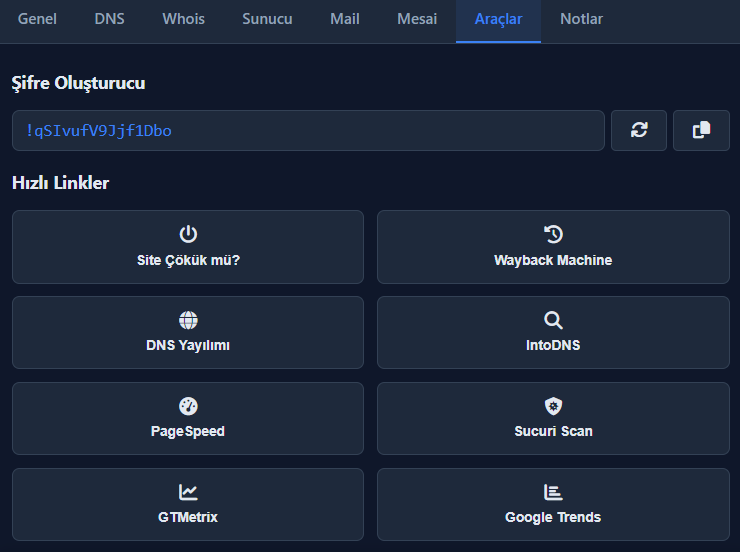Screen dimensions: 740x552
Task: Open the DNS tab
Action: pos(110,19)
